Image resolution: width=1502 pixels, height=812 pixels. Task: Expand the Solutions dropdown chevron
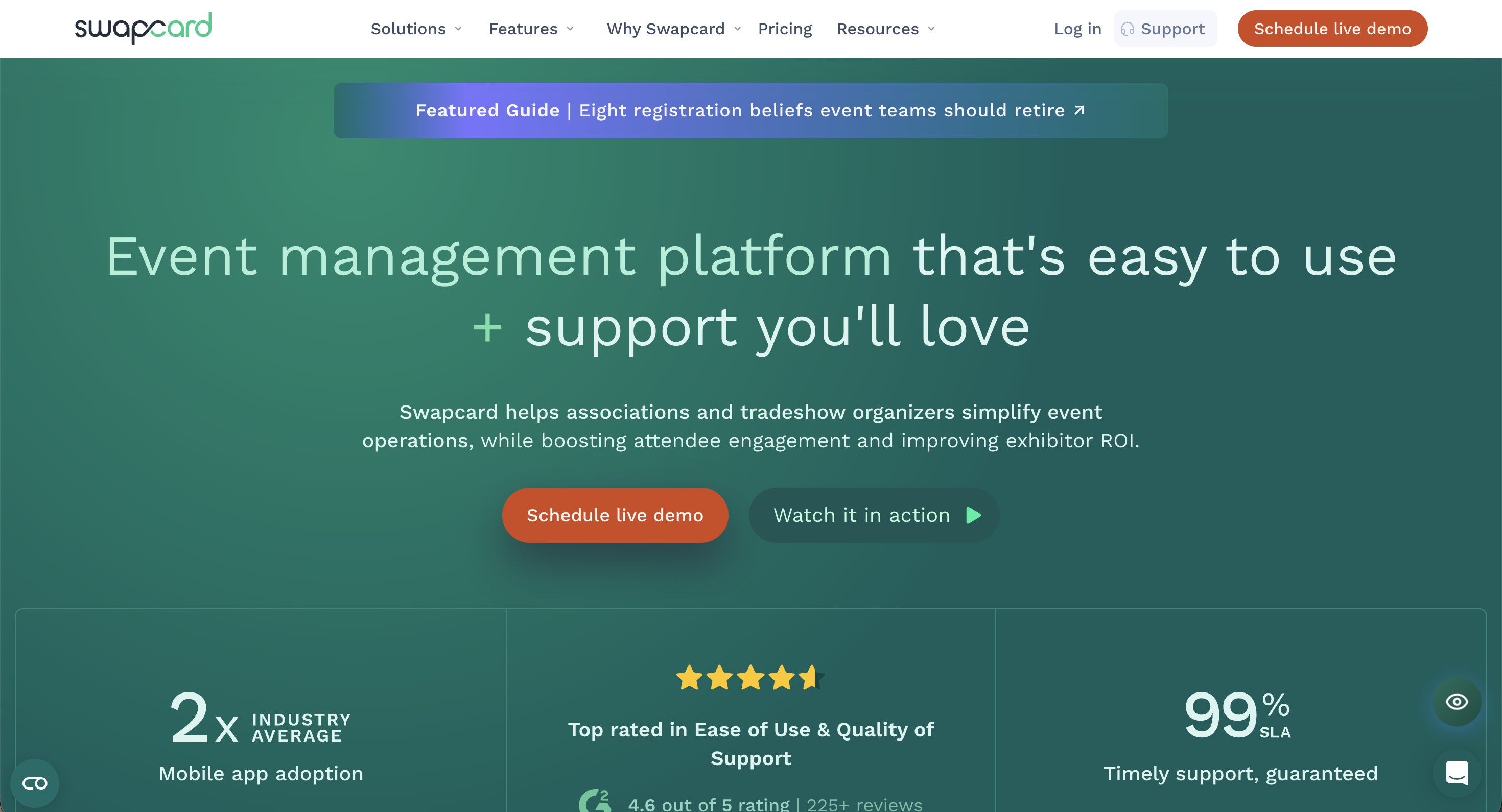[458, 29]
